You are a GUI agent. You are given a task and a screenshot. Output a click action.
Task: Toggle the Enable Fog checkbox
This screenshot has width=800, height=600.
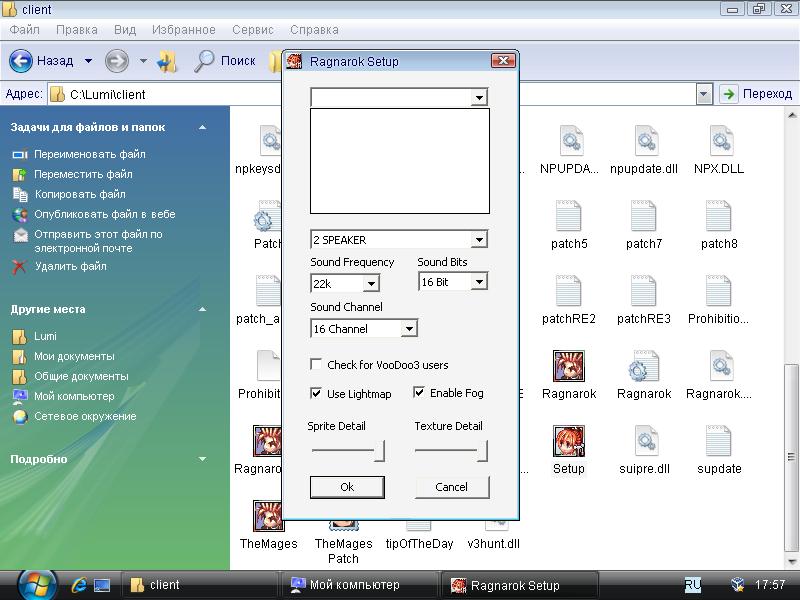[418, 392]
